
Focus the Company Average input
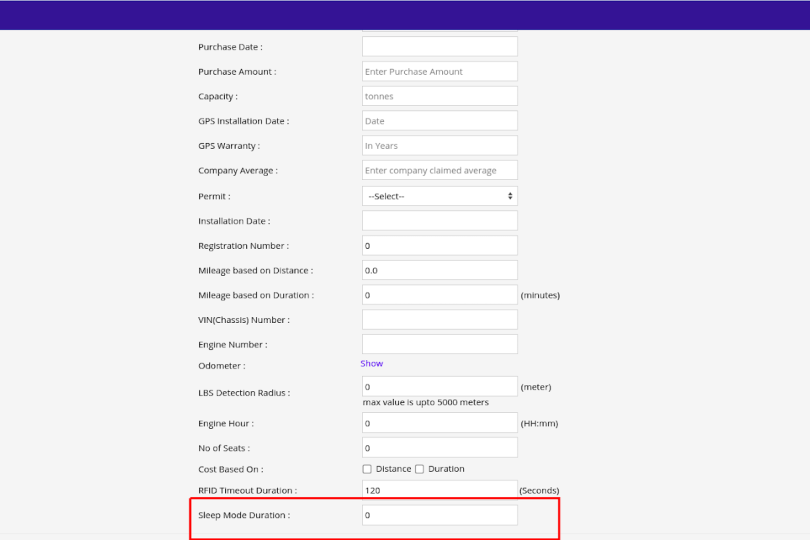click(439, 171)
